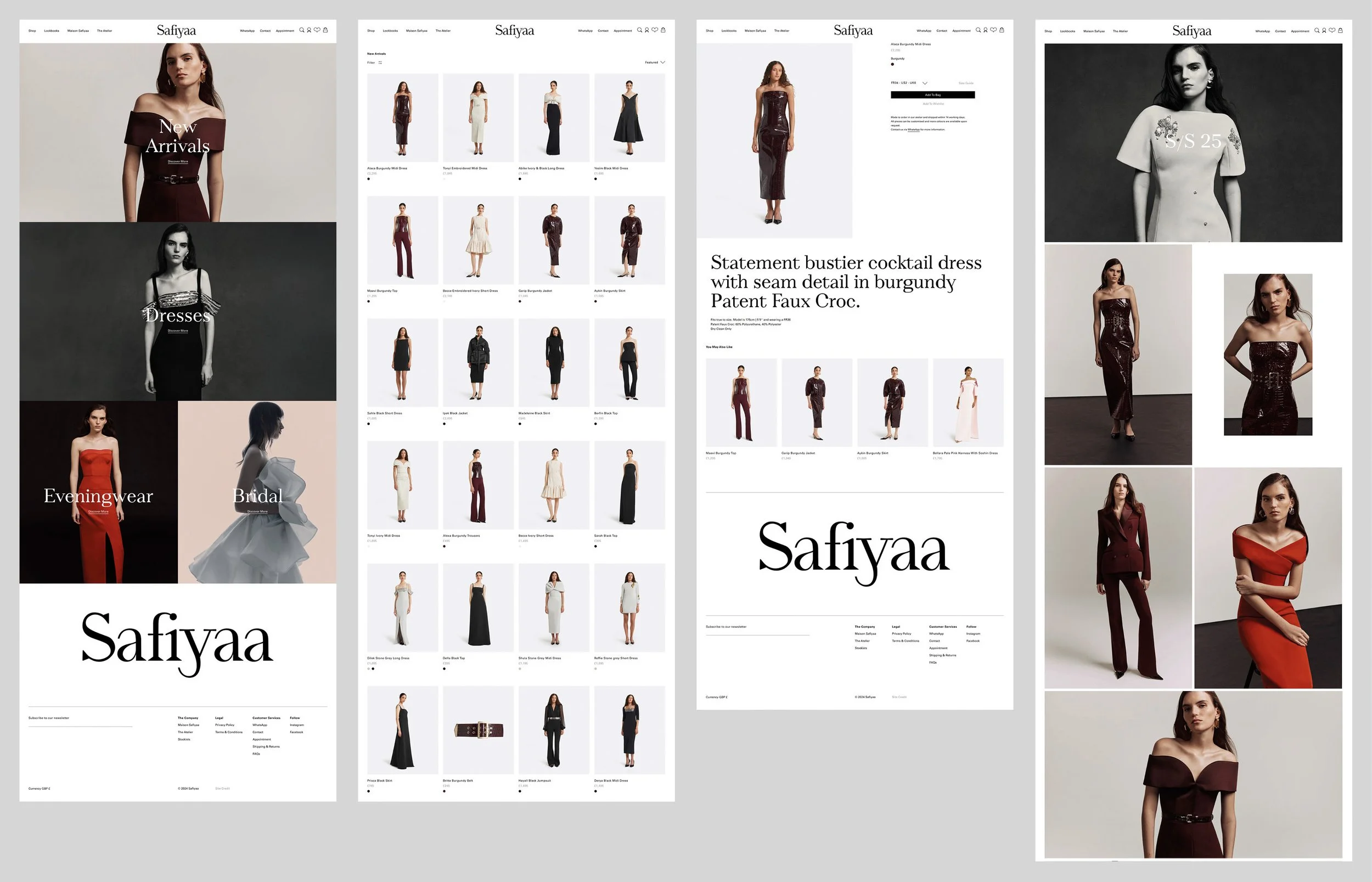Open shopping bag icon on S/S 25 lookbook page
This screenshot has width=1372, height=882.
[x=1340, y=30]
